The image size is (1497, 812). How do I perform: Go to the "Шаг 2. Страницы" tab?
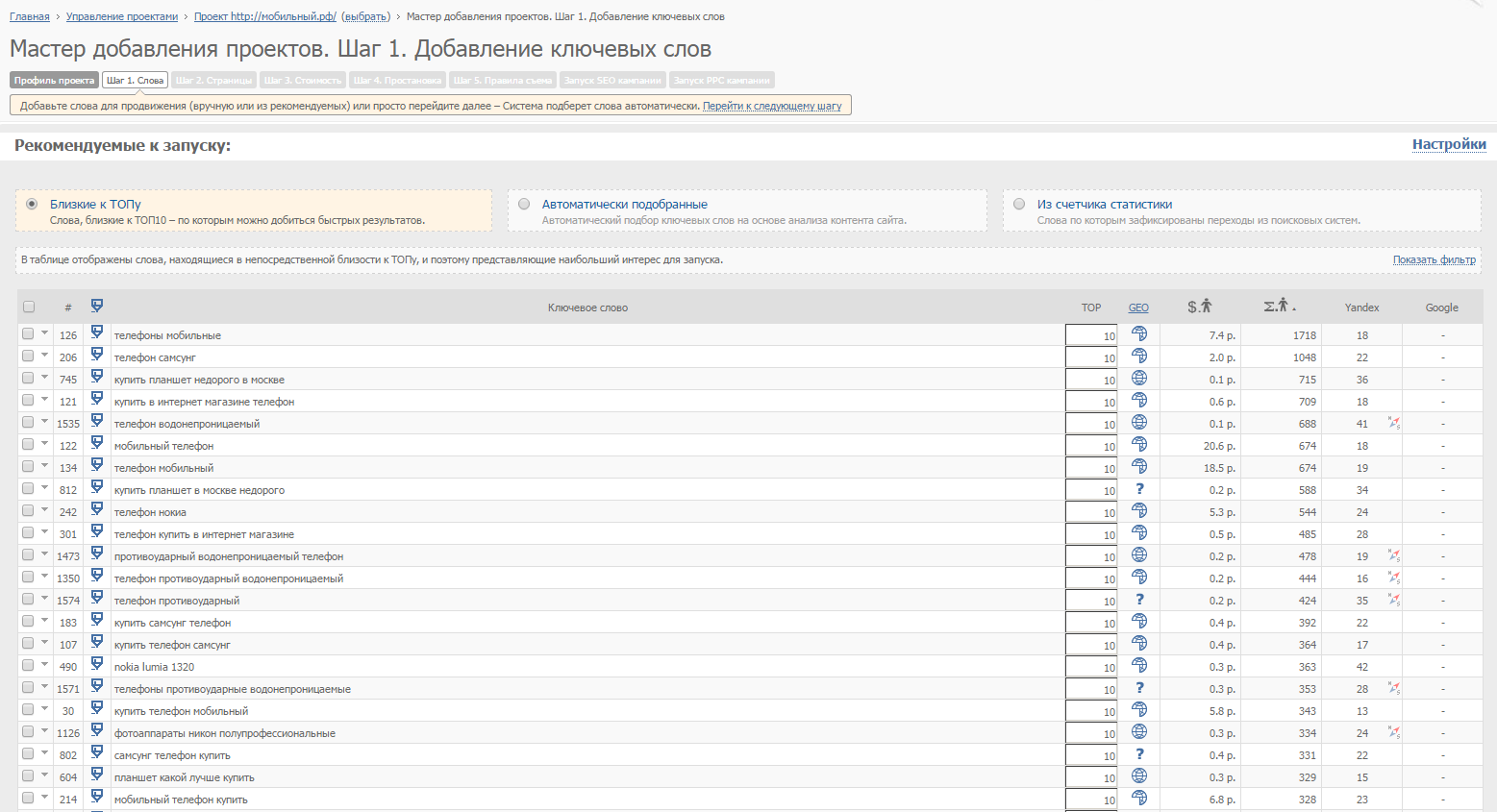tap(214, 81)
